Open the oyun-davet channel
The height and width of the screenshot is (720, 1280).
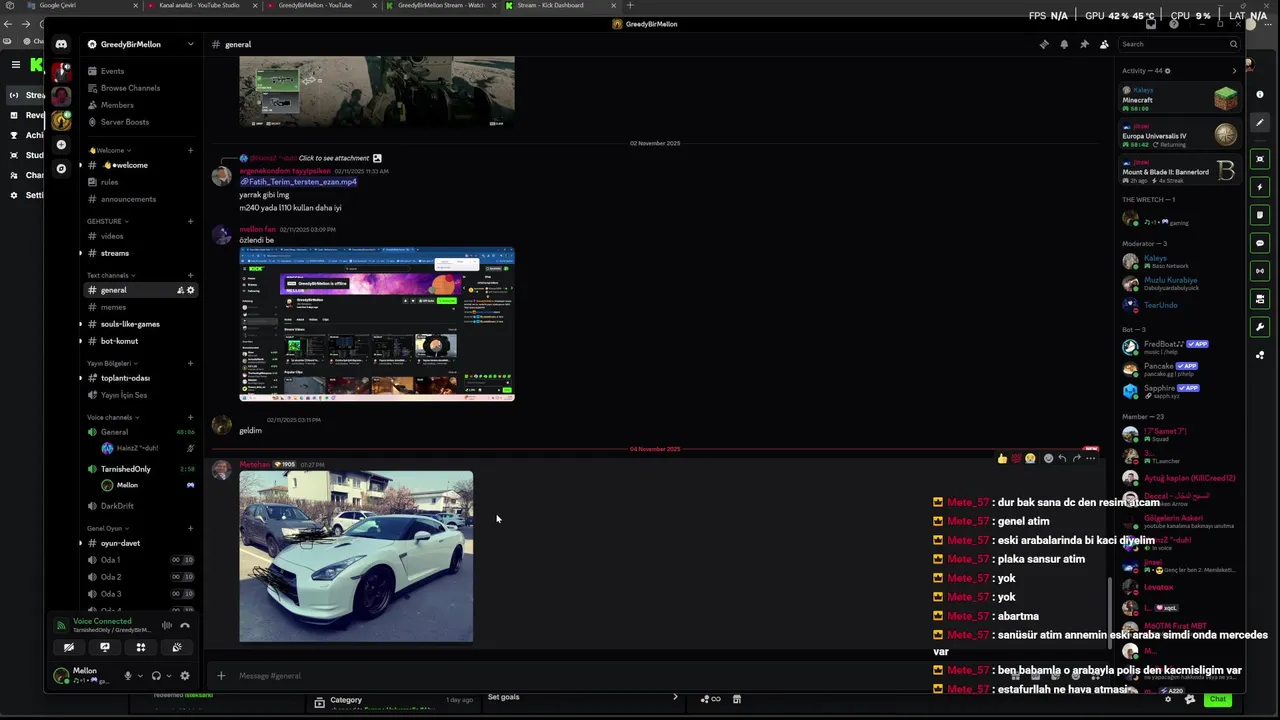(x=120, y=543)
